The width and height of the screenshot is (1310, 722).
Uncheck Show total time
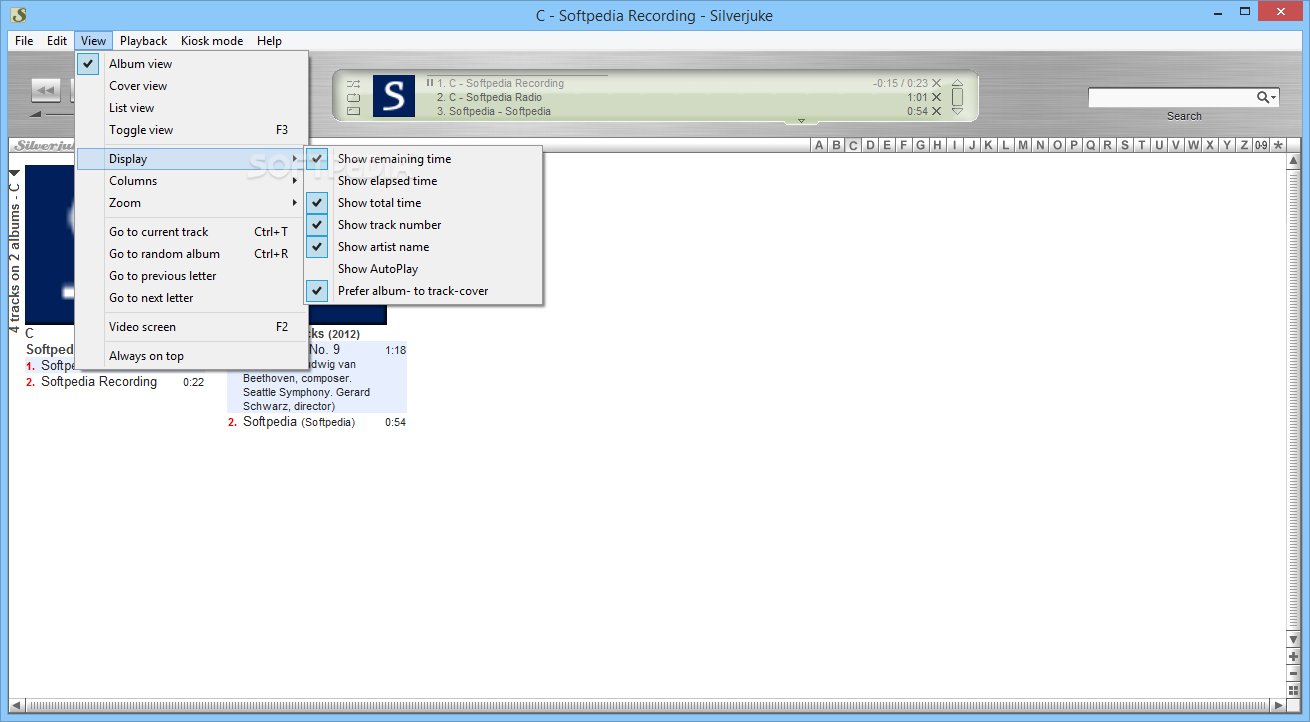[424, 203]
